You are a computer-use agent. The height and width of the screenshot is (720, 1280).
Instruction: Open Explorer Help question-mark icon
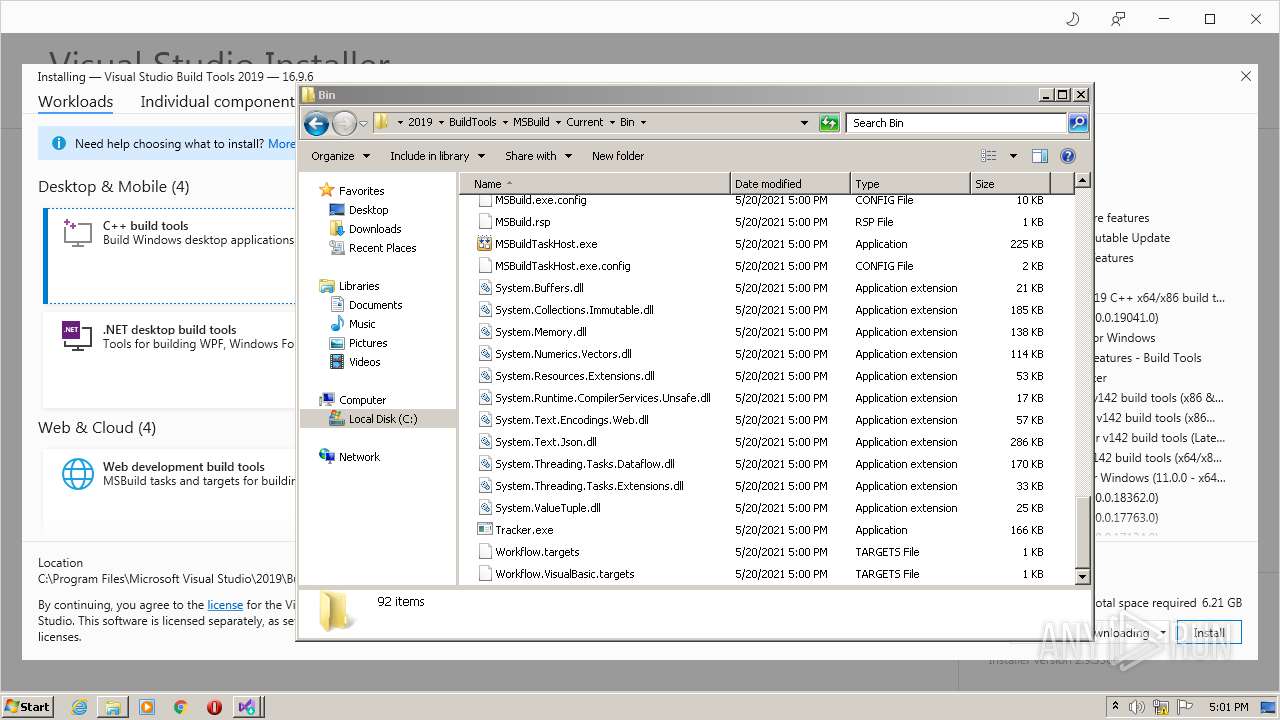pyautogui.click(x=1067, y=156)
